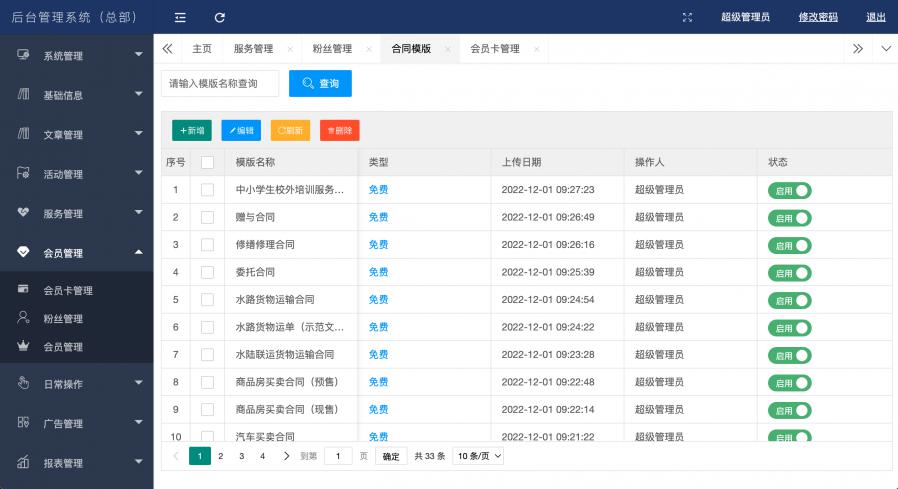Click the sidebar collapse menu icon
The width and height of the screenshot is (898, 489).
(180, 17)
